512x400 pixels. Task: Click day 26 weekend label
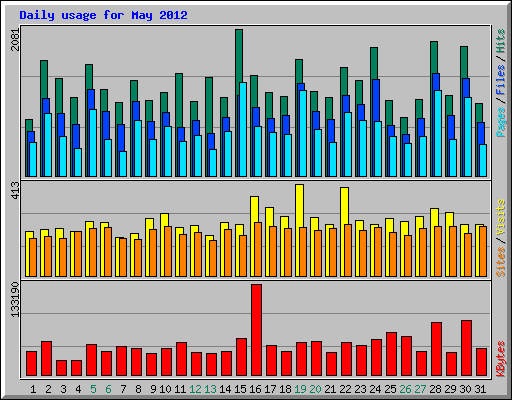coord(405,389)
